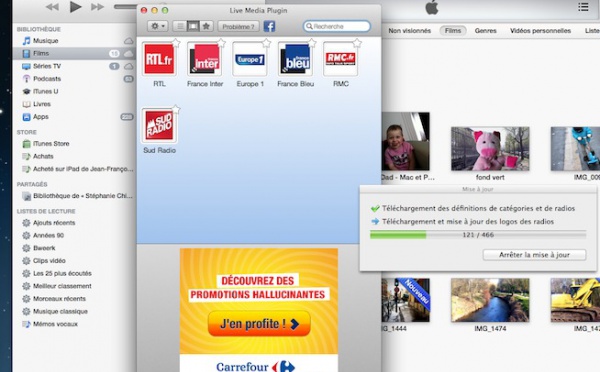
Task: Select the IMG_1474 video thumbnail
Action: (x=490, y=300)
